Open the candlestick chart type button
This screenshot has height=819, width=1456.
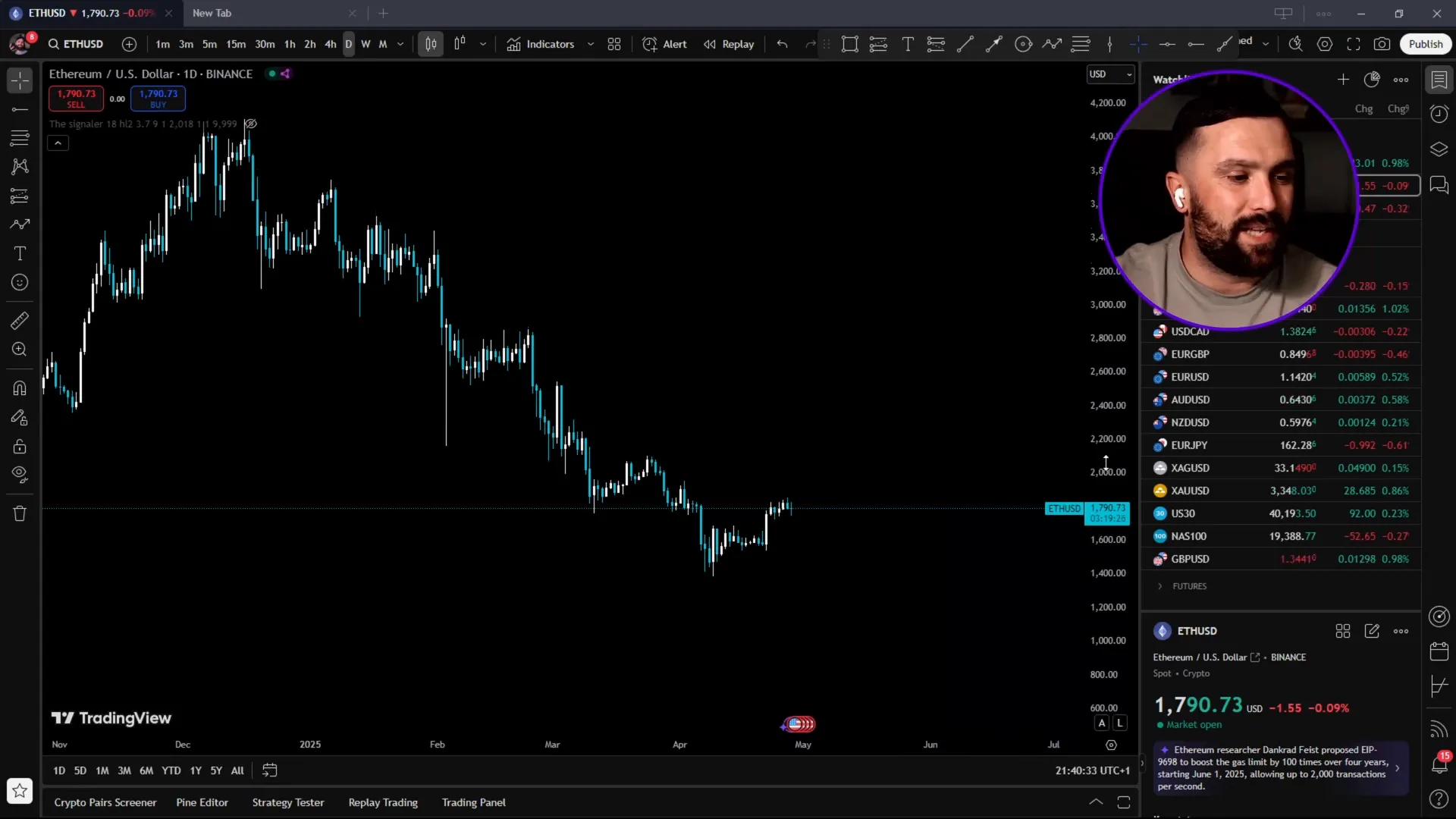click(x=431, y=44)
